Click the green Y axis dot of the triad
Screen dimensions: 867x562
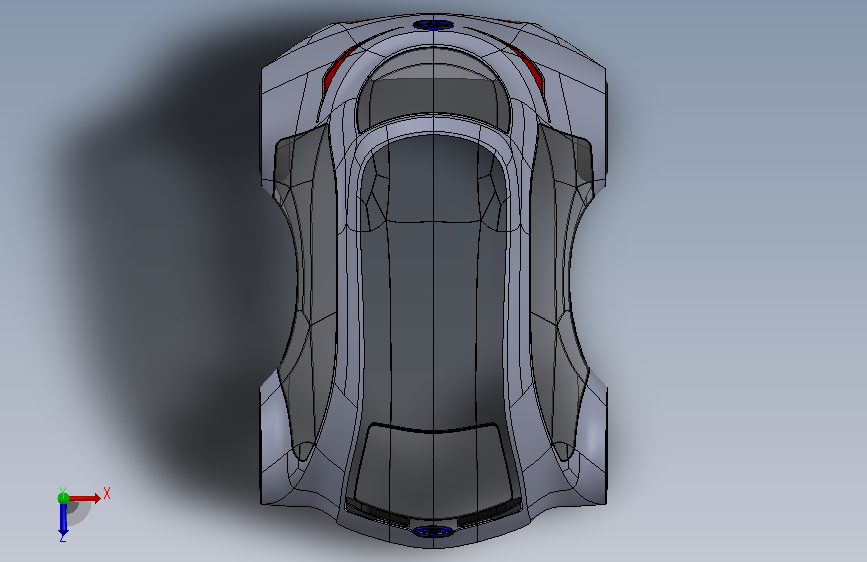click(x=63, y=498)
